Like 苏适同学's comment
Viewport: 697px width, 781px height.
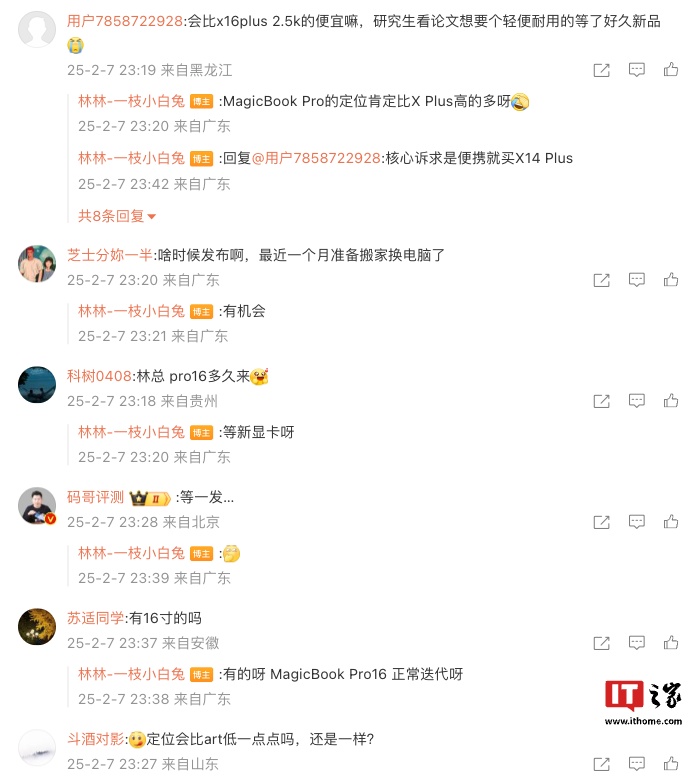click(x=671, y=643)
